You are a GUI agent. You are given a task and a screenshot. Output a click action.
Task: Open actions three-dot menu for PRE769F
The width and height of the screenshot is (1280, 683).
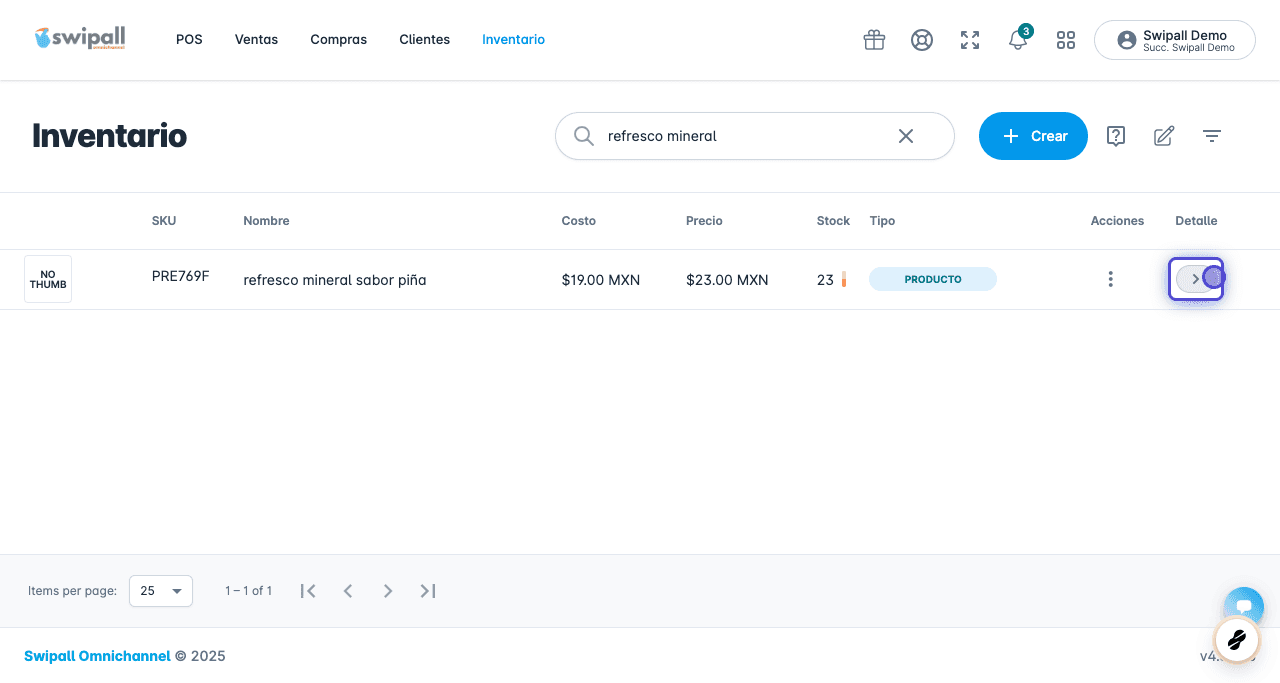click(x=1110, y=279)
